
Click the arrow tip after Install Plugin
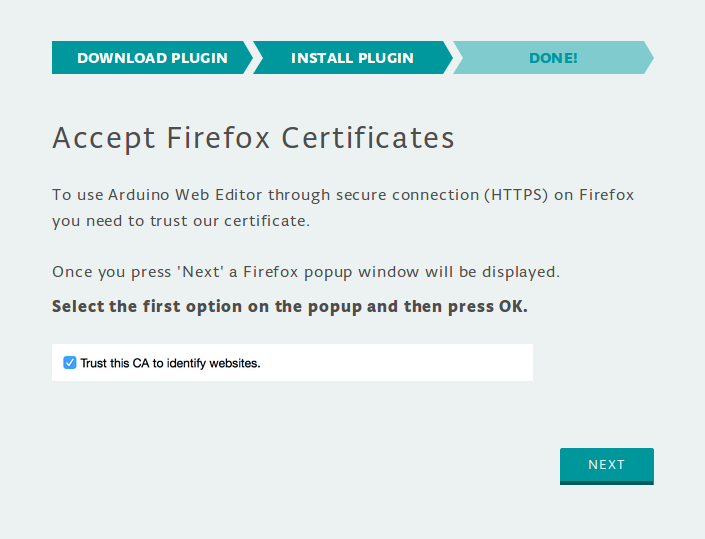(447, 58)
